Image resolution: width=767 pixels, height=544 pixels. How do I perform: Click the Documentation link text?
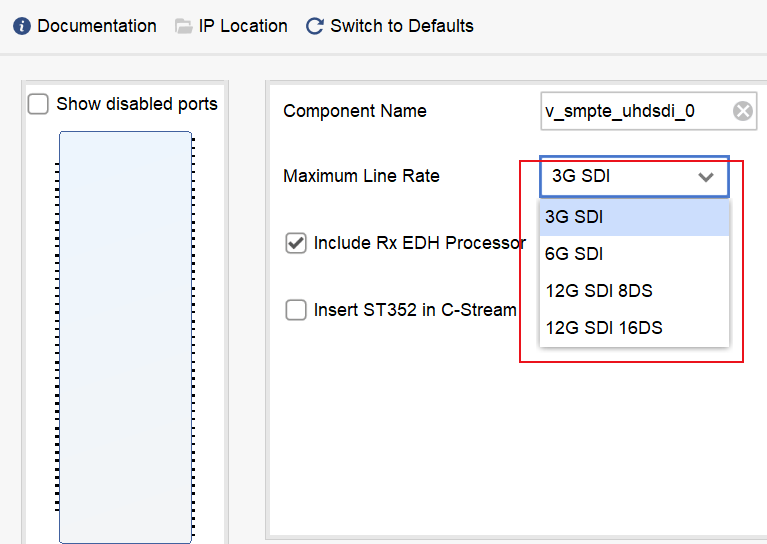tap(97, 26)
